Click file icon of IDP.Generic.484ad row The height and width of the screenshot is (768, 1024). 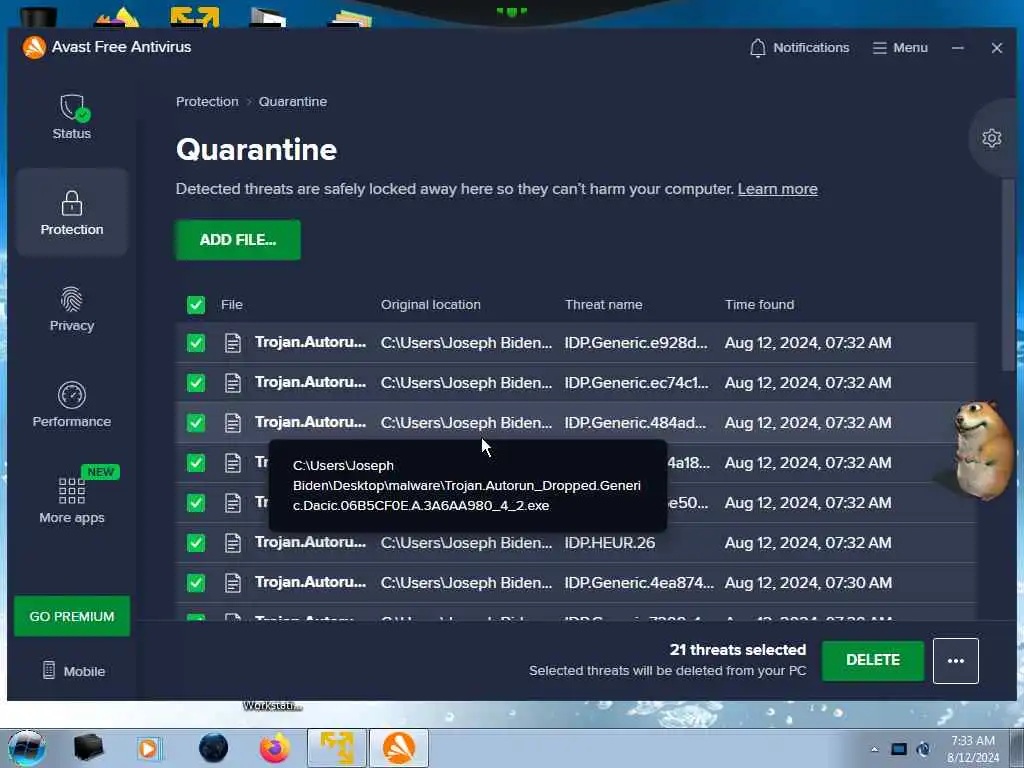[x=232, y=423]
